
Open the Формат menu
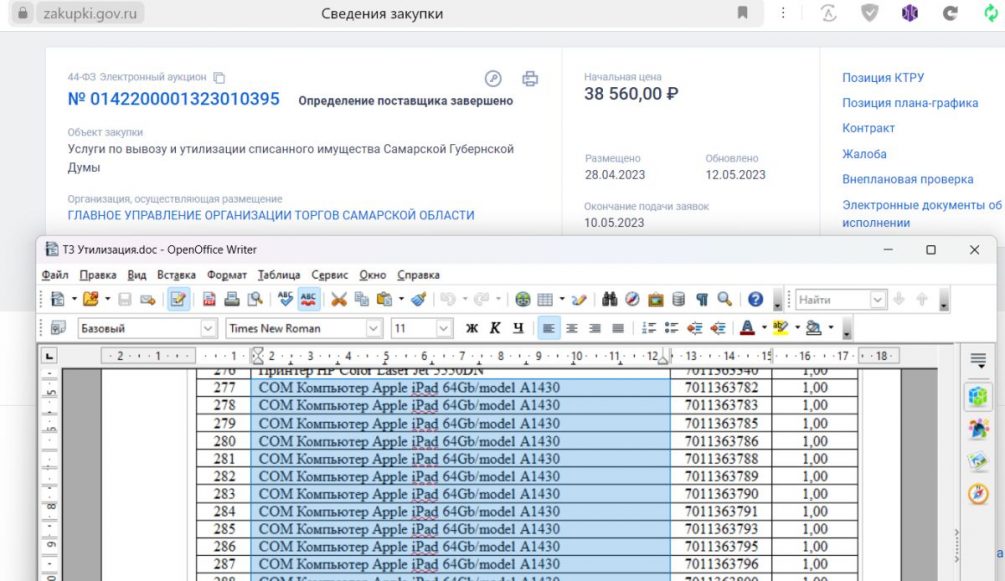(226, 275)
